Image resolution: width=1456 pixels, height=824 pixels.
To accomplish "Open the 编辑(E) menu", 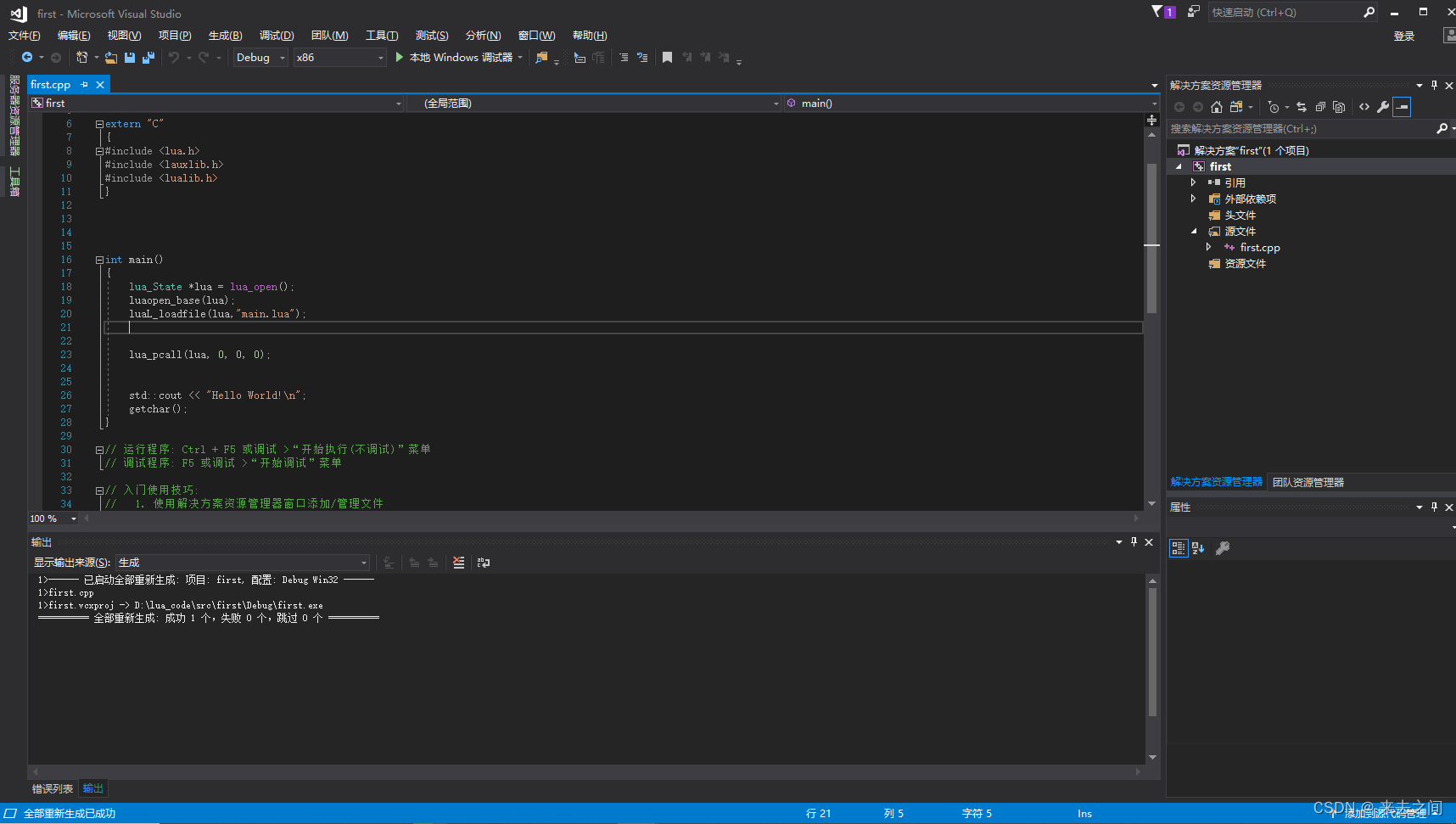I will (x=74, y=36).
